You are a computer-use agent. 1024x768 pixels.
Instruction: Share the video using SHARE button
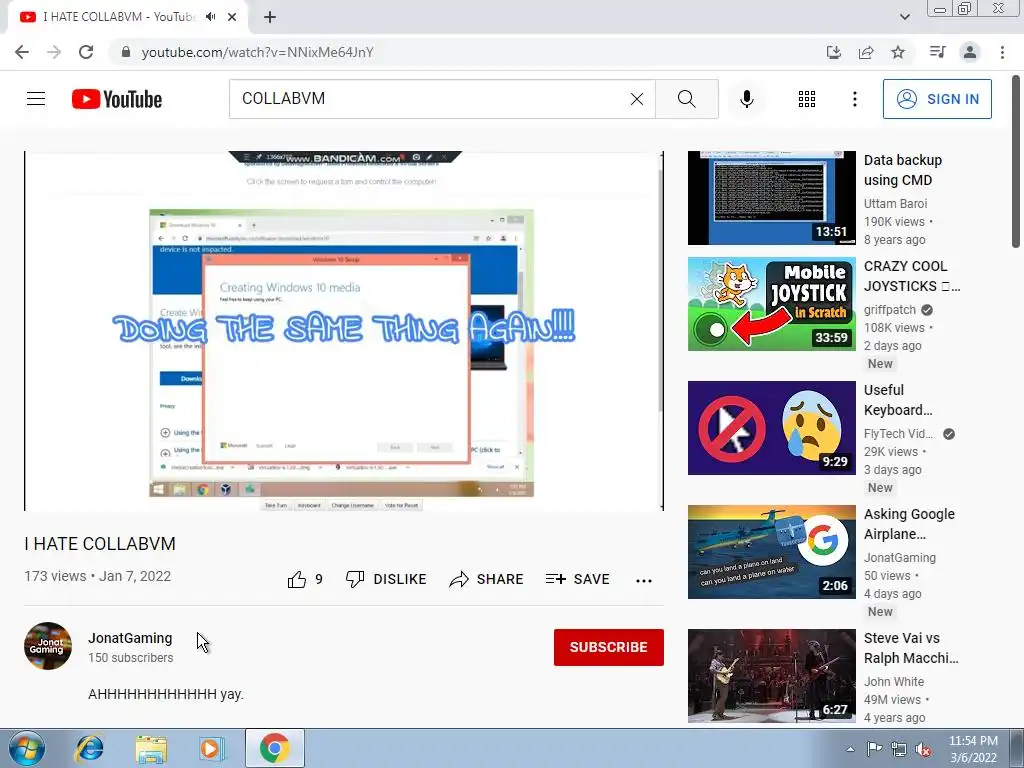pos(487,579)
